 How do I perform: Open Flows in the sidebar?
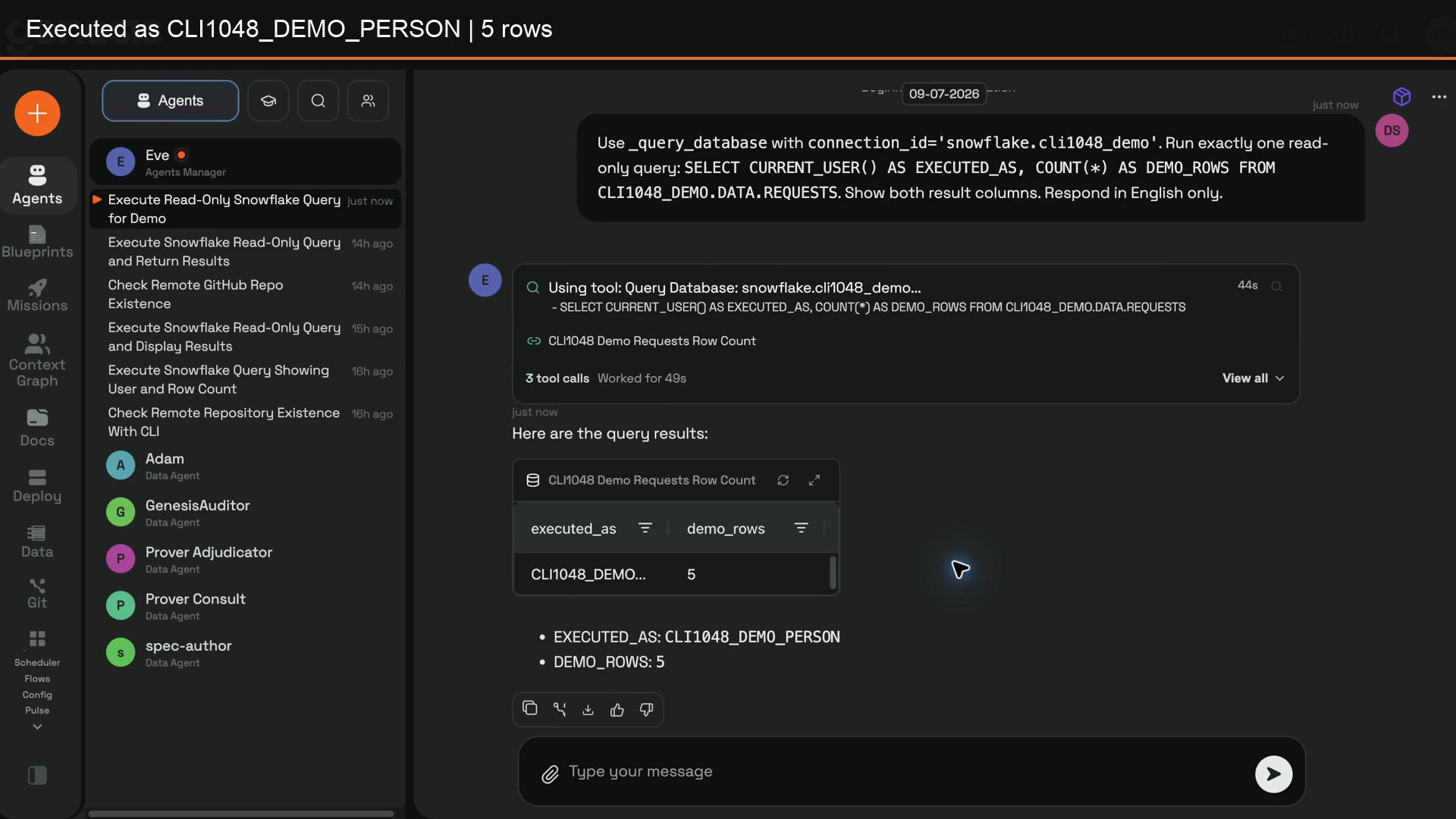[x=37, y=679]
